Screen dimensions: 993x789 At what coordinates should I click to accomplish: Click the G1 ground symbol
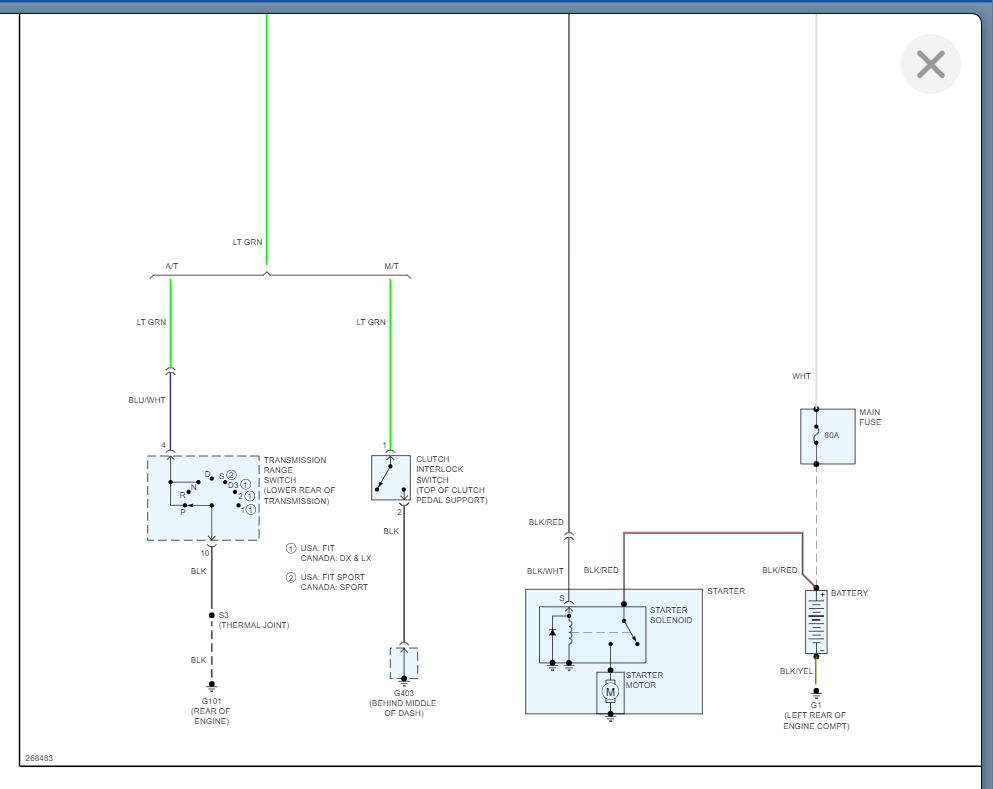[816, 693]
